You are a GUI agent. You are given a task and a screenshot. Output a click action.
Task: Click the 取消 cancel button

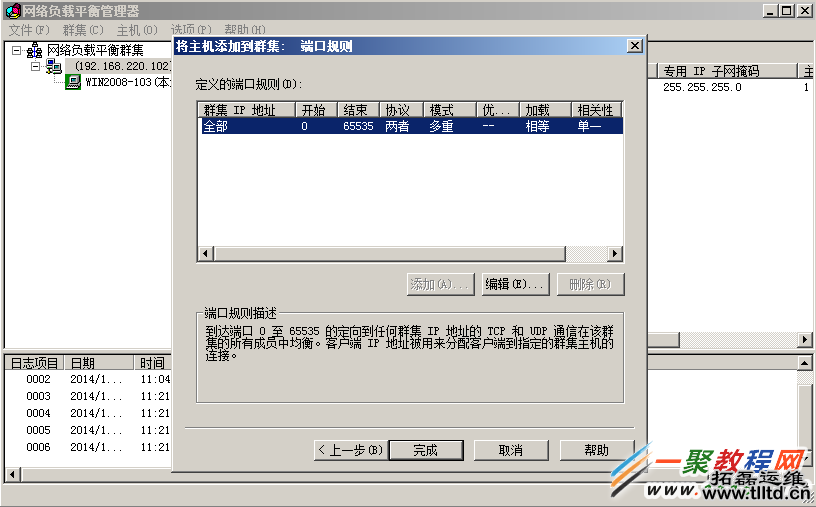point(511,450)
